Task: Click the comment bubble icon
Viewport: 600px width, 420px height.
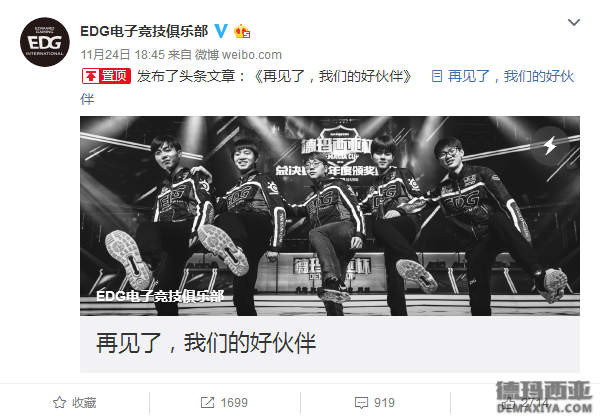Action: pos(361,403)
